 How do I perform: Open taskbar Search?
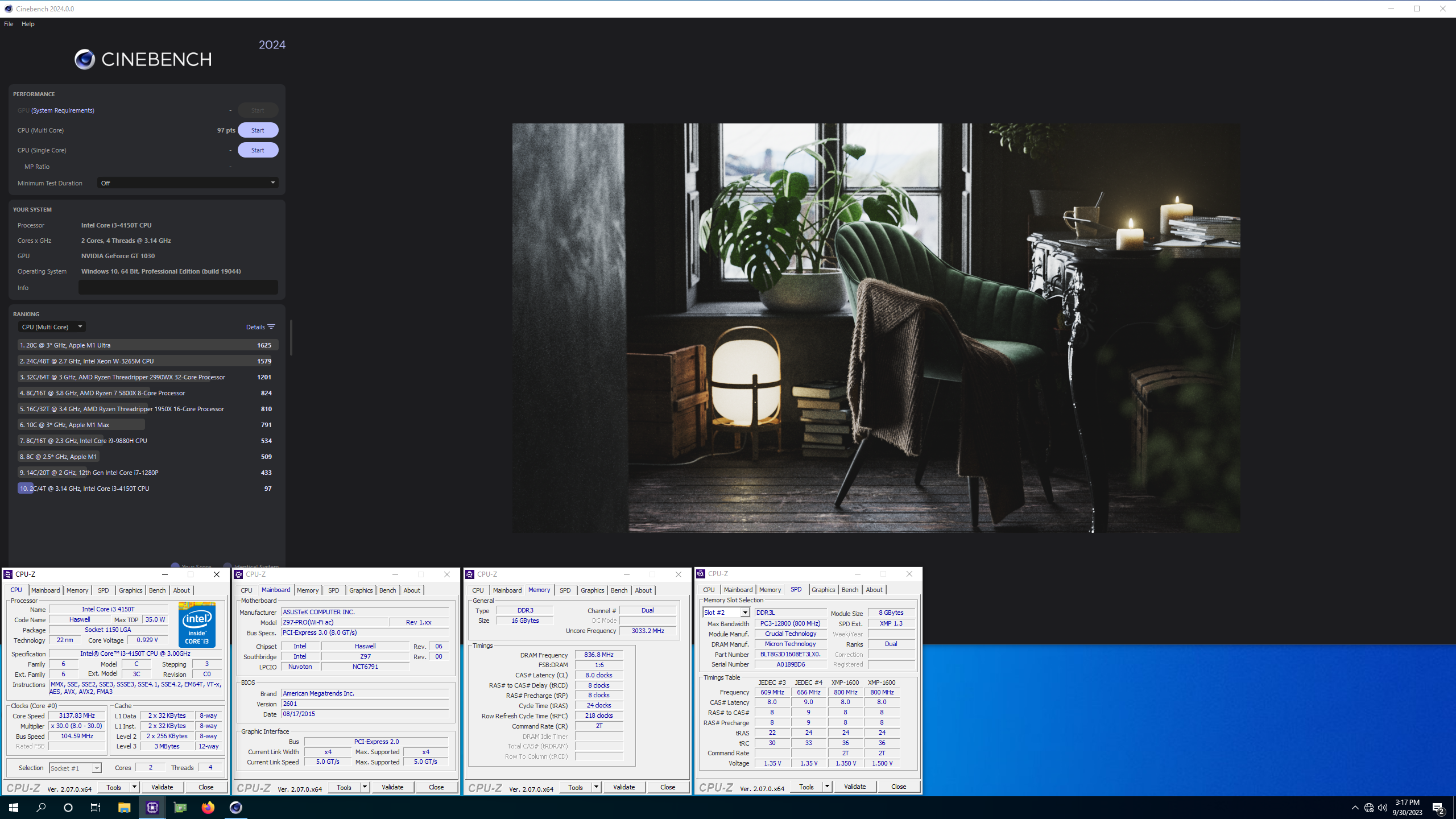tap(41, 807)
